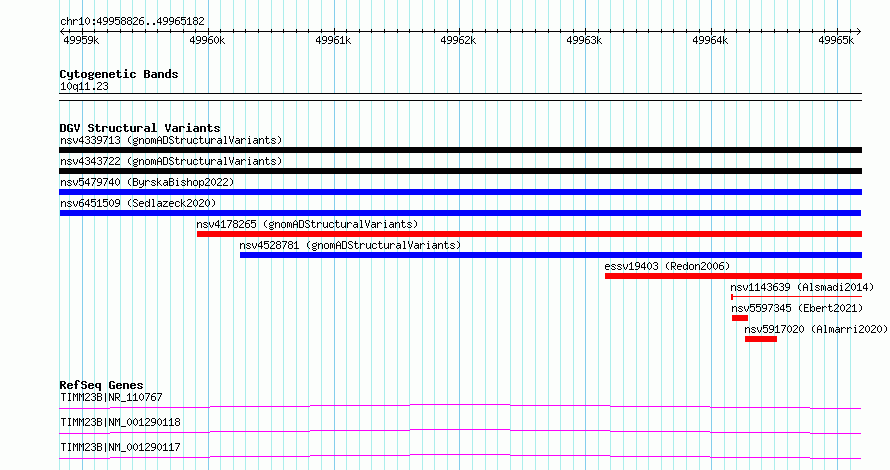Click the magenta line under TIMM23B|NR_110767
Viewport: 890px width, 470px height.
460,406
